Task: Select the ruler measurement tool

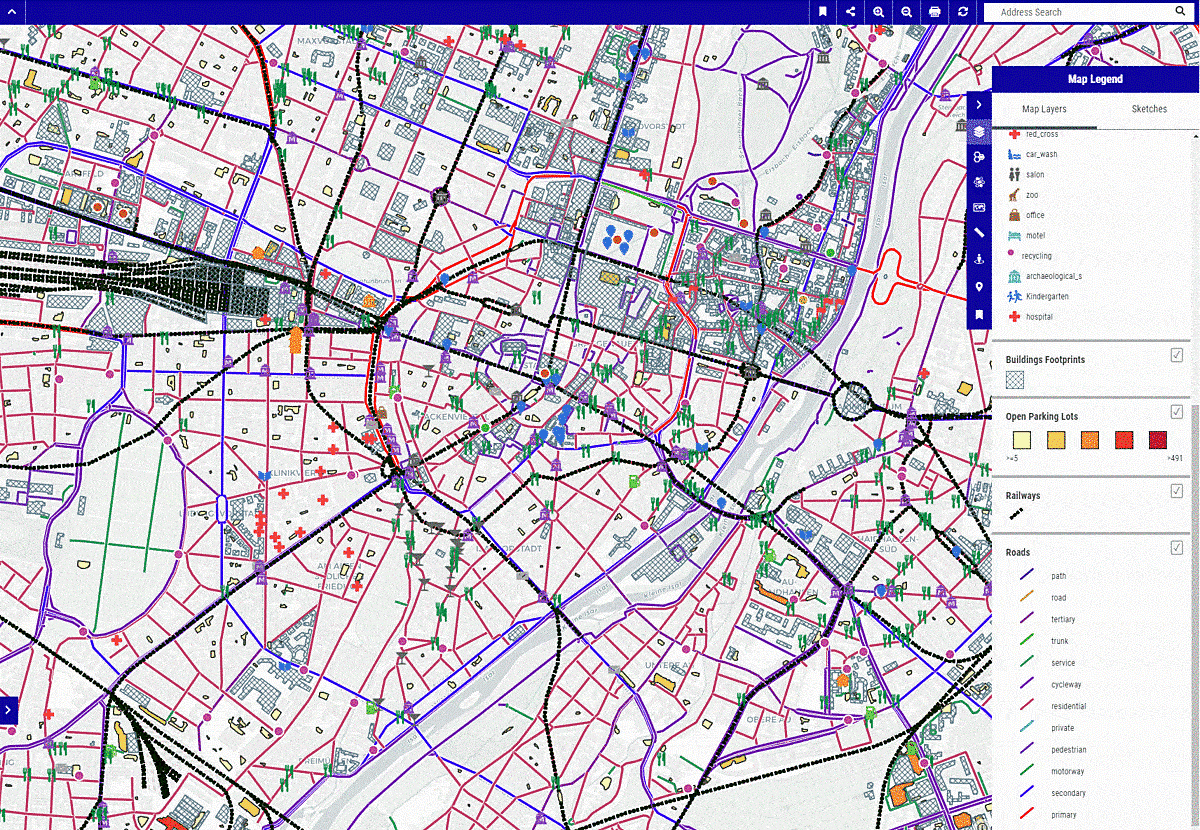Action: tap(979, 234)
